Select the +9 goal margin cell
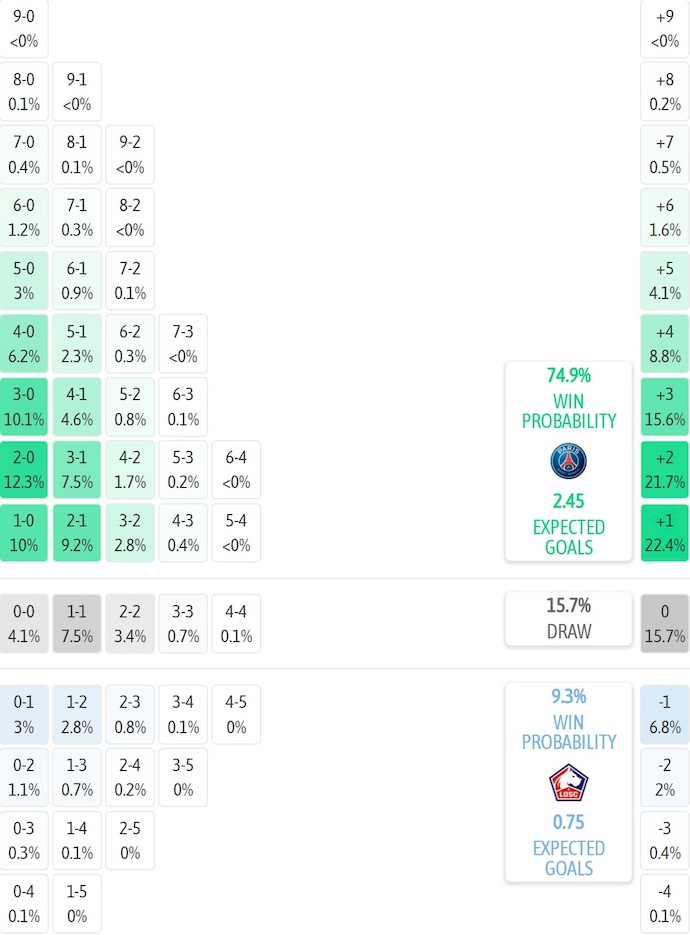 pos(665,29)
